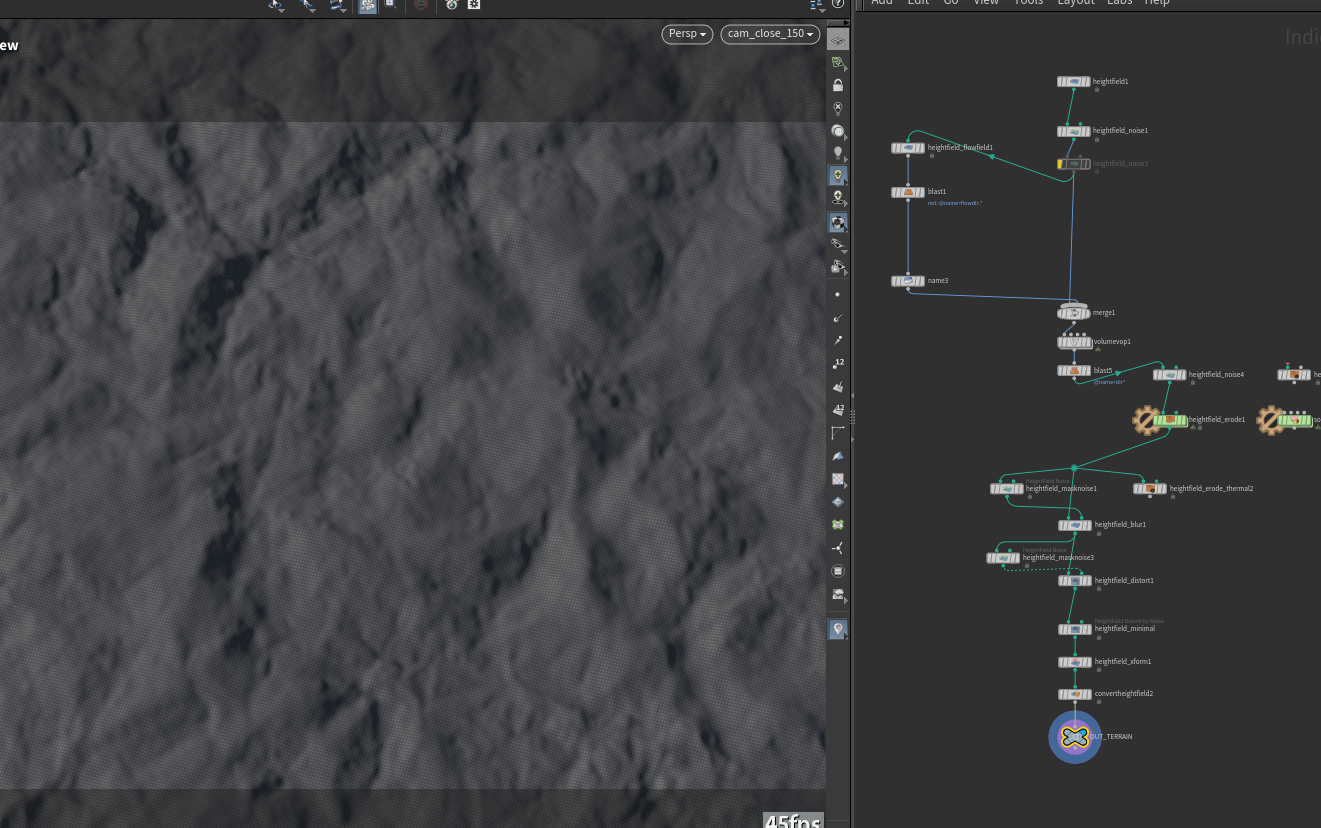Toggle display points dot icon
Viewport: 1321px width, 828px height.
[x=838, y=294]
